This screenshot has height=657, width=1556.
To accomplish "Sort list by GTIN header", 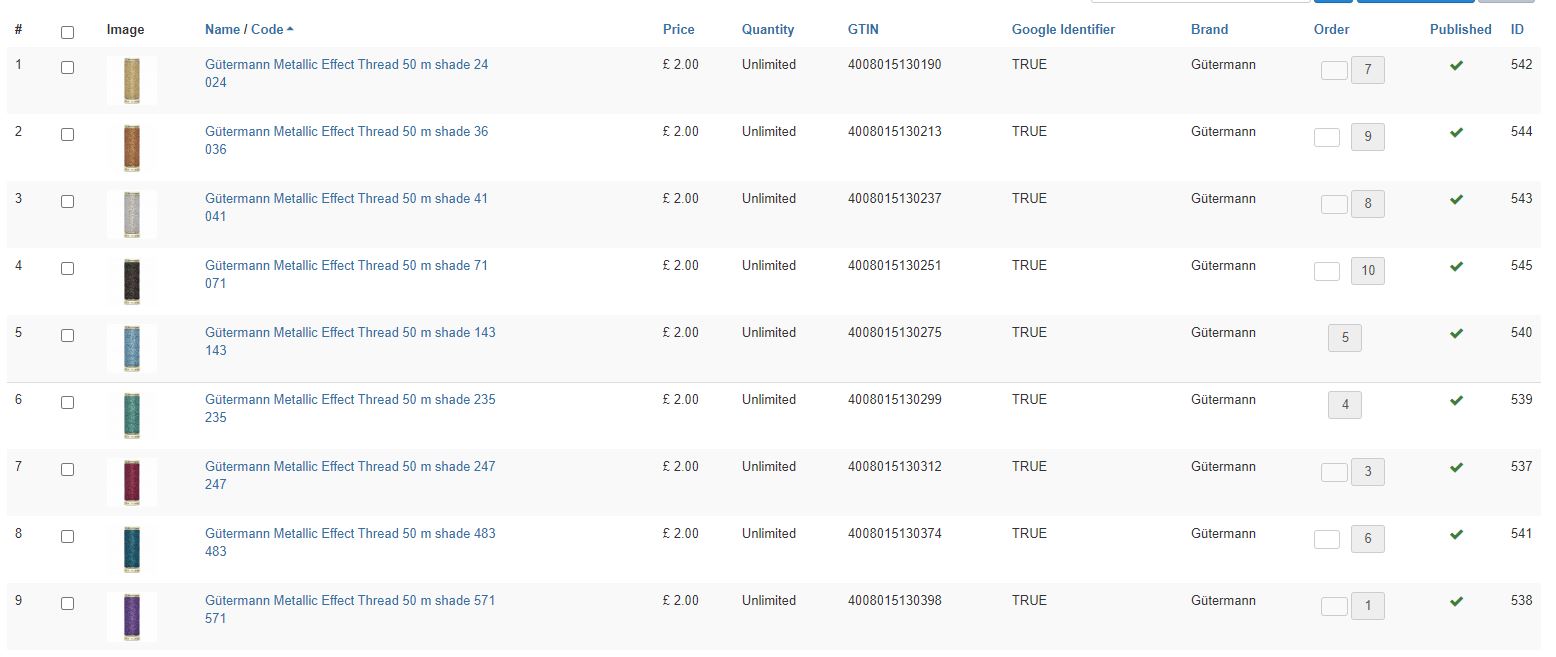I will [x=863, y=29].
